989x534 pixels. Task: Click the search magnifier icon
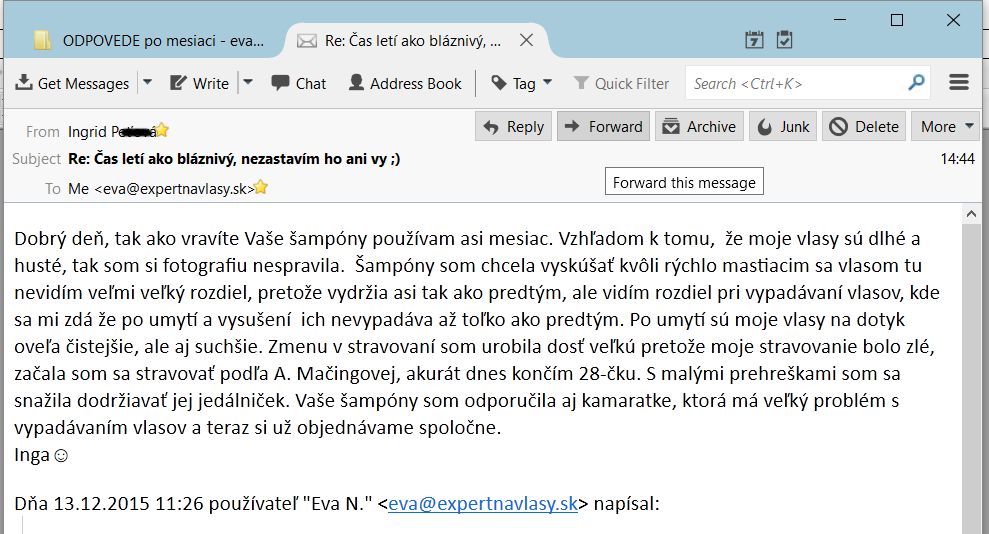pos(916,83)
